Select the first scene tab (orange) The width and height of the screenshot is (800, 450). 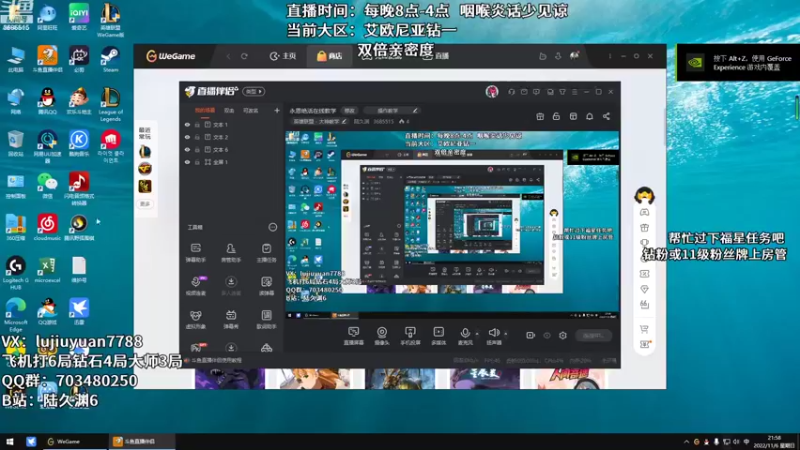coord(205,110)
